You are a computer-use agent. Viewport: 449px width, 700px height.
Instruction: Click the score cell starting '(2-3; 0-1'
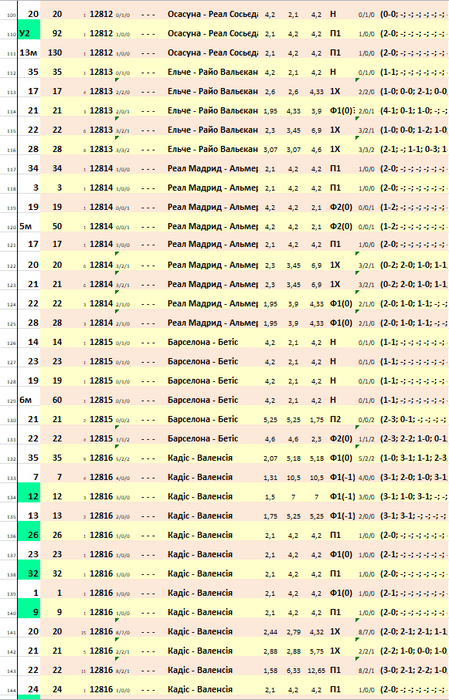pyautogui.click(x=414, y=419)
